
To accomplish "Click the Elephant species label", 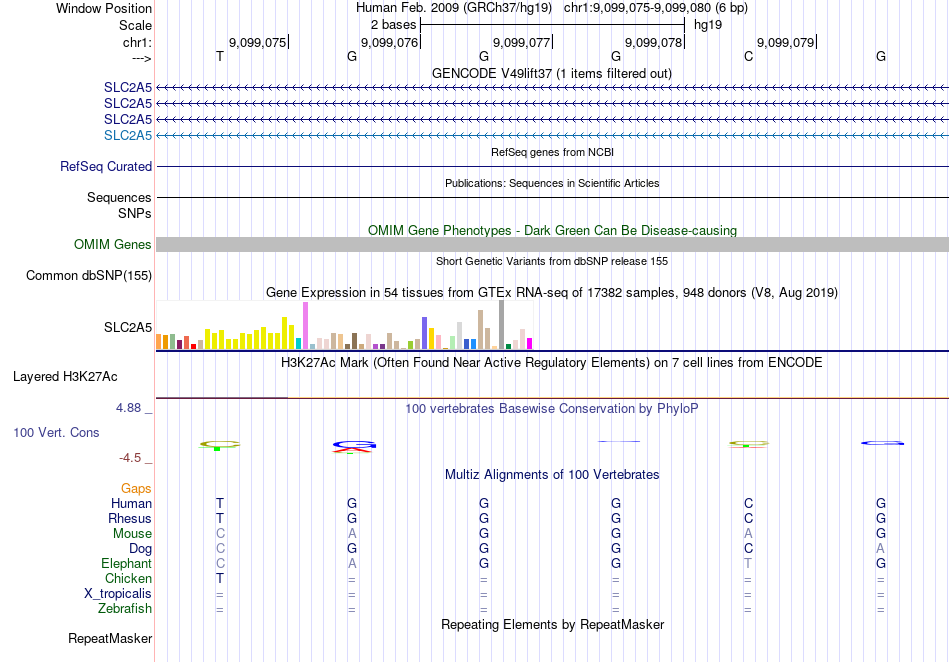I will (x=126, y=563).
